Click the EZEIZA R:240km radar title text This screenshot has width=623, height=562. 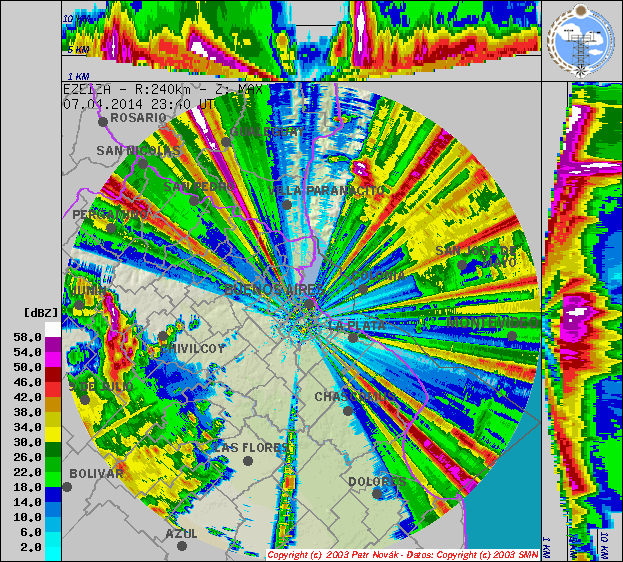(x=163, y=89)
